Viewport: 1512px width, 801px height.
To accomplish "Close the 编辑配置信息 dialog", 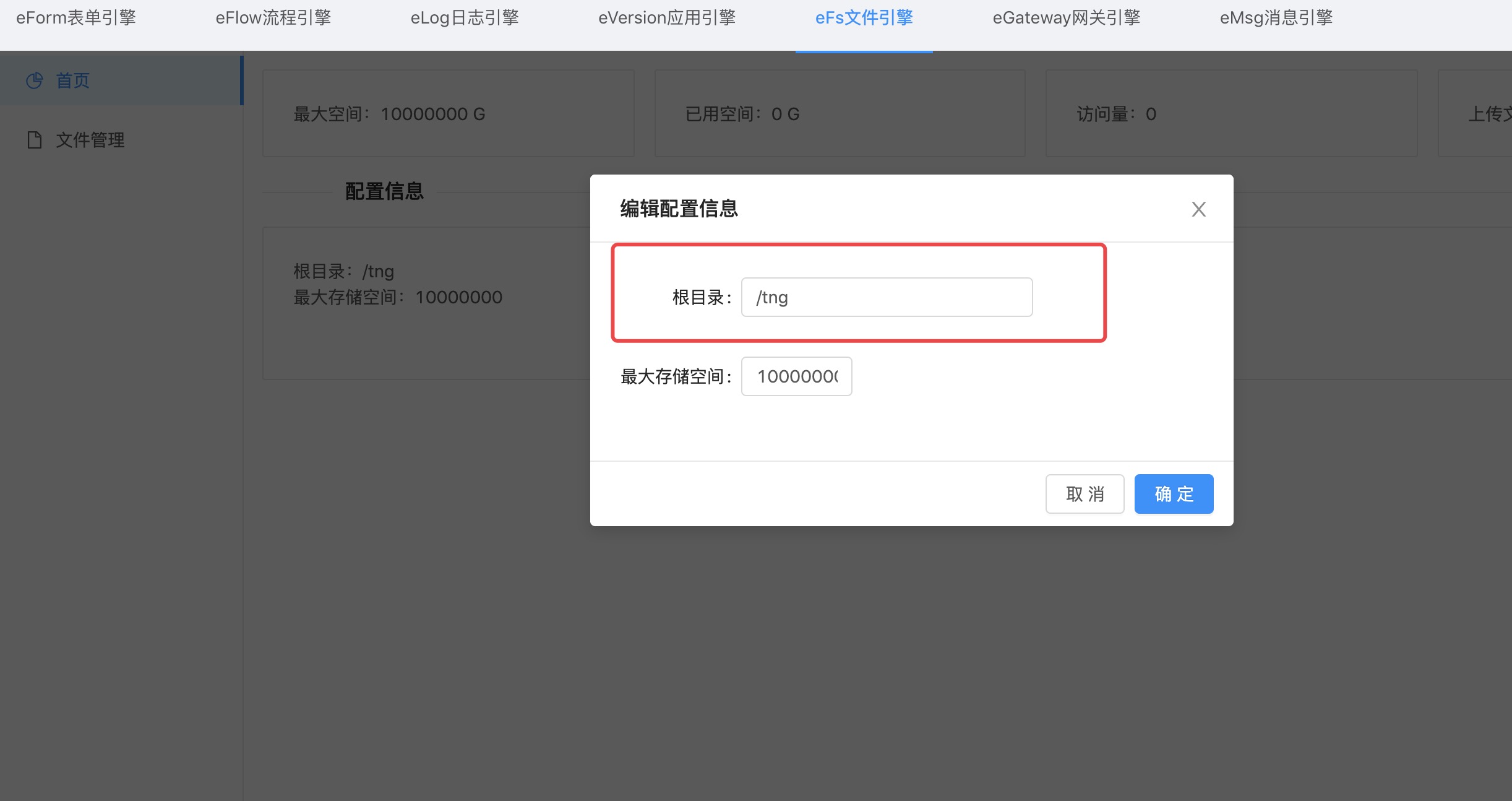I will pos(1199,209).
